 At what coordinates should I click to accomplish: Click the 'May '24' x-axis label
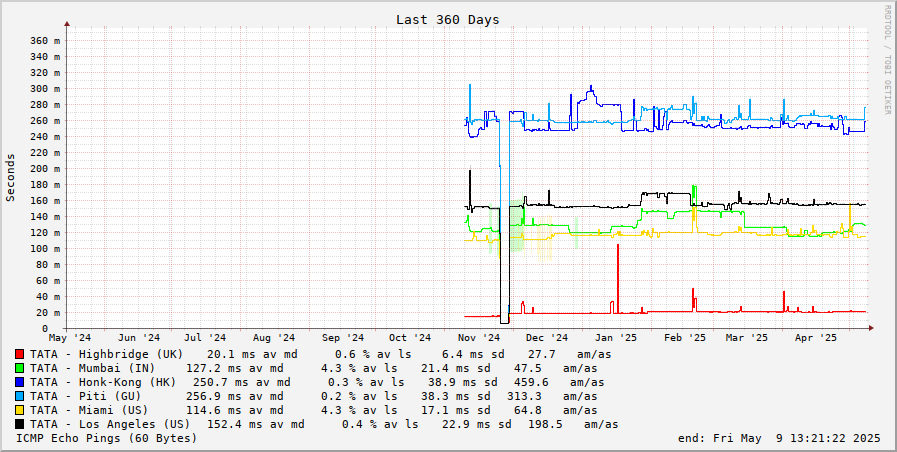[70, 338]
